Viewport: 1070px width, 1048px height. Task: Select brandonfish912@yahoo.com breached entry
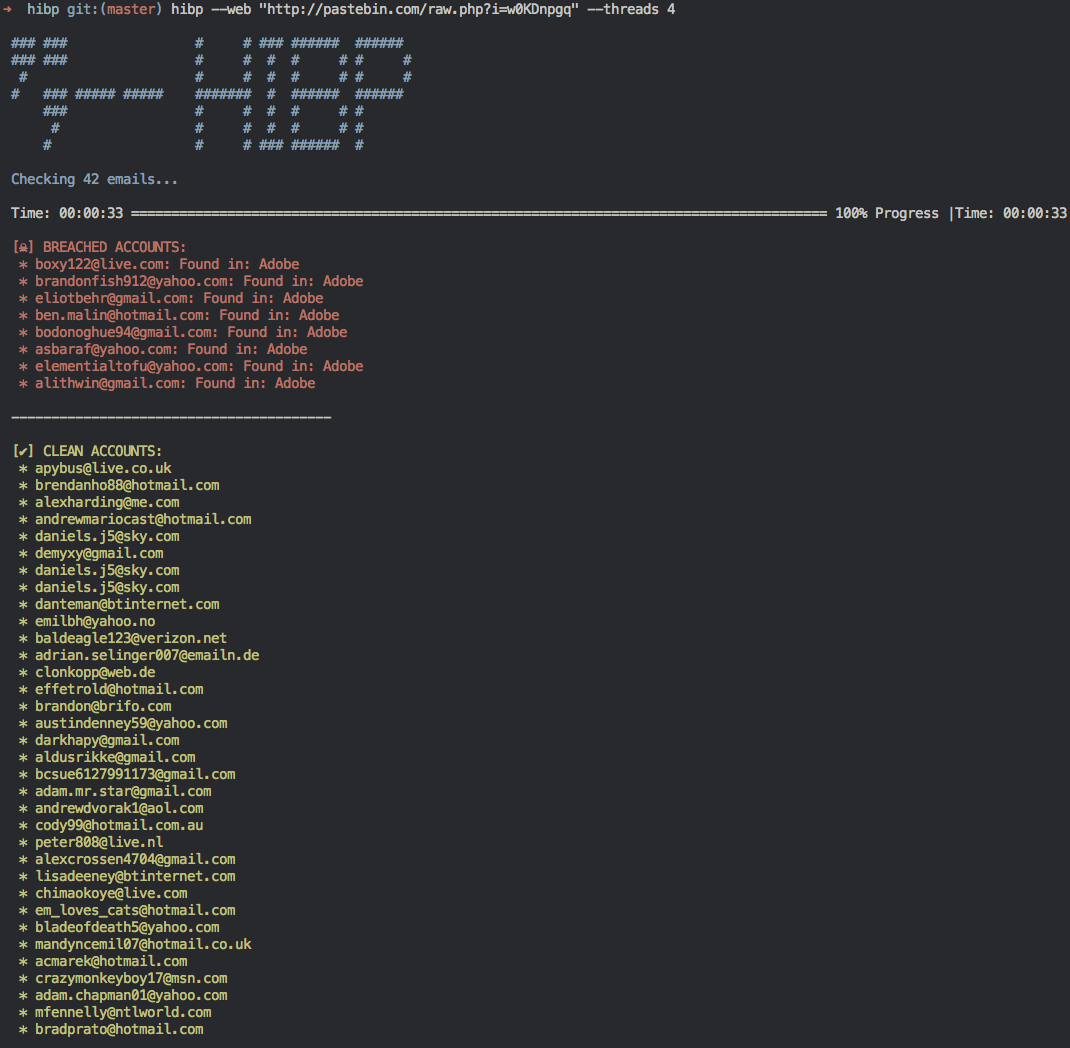click(199, 282)
